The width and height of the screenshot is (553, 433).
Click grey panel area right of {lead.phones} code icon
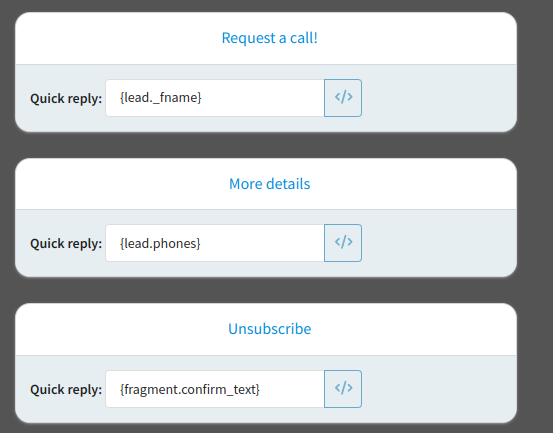pos(439,243)
